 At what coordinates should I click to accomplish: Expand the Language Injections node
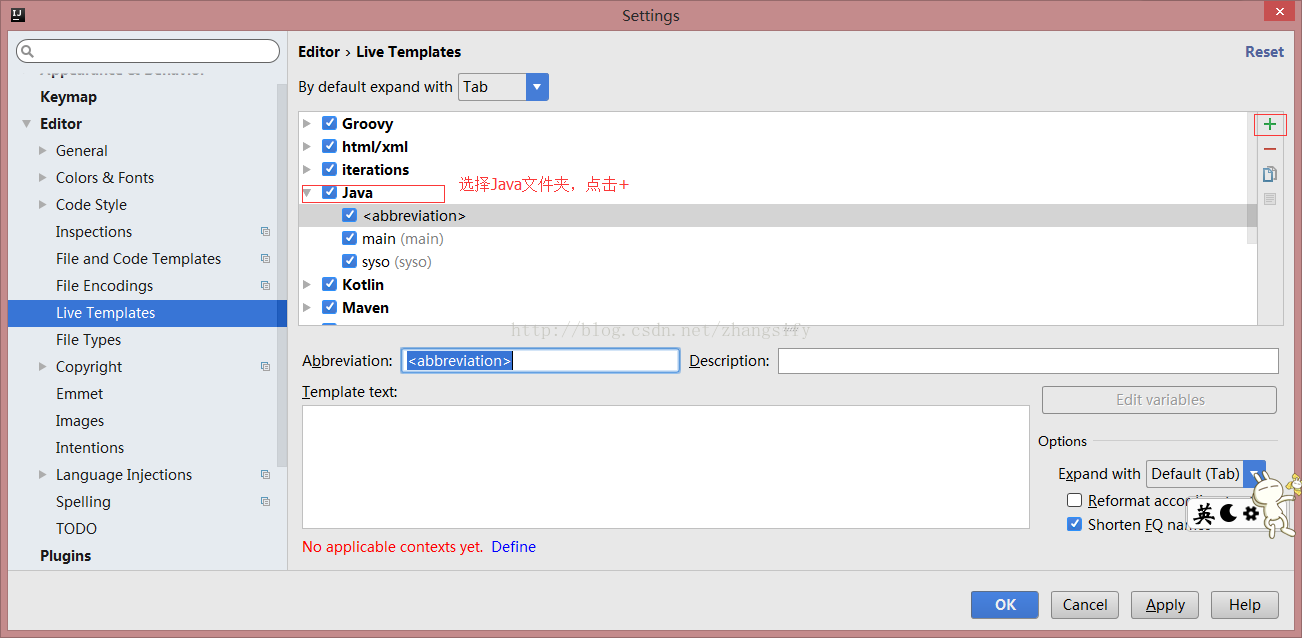click(x=43, y=475)
